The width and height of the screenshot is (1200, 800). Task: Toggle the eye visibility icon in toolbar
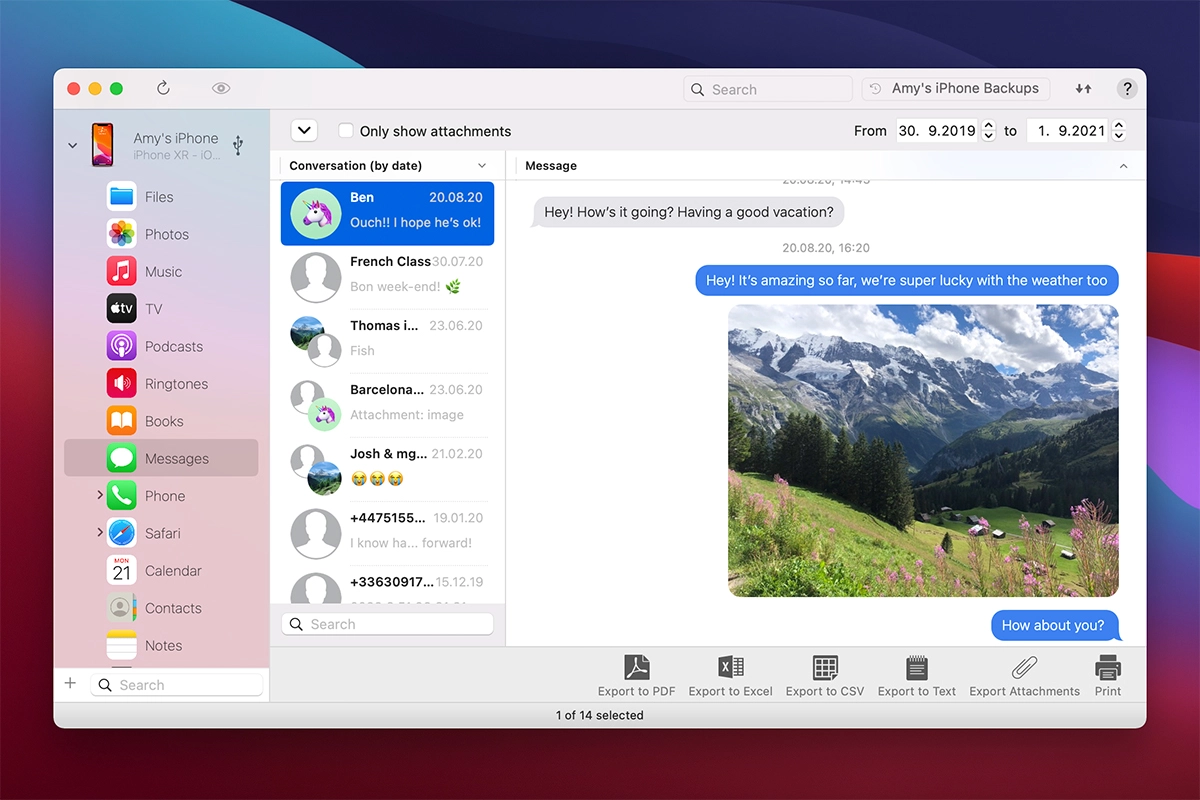(220, 88)
